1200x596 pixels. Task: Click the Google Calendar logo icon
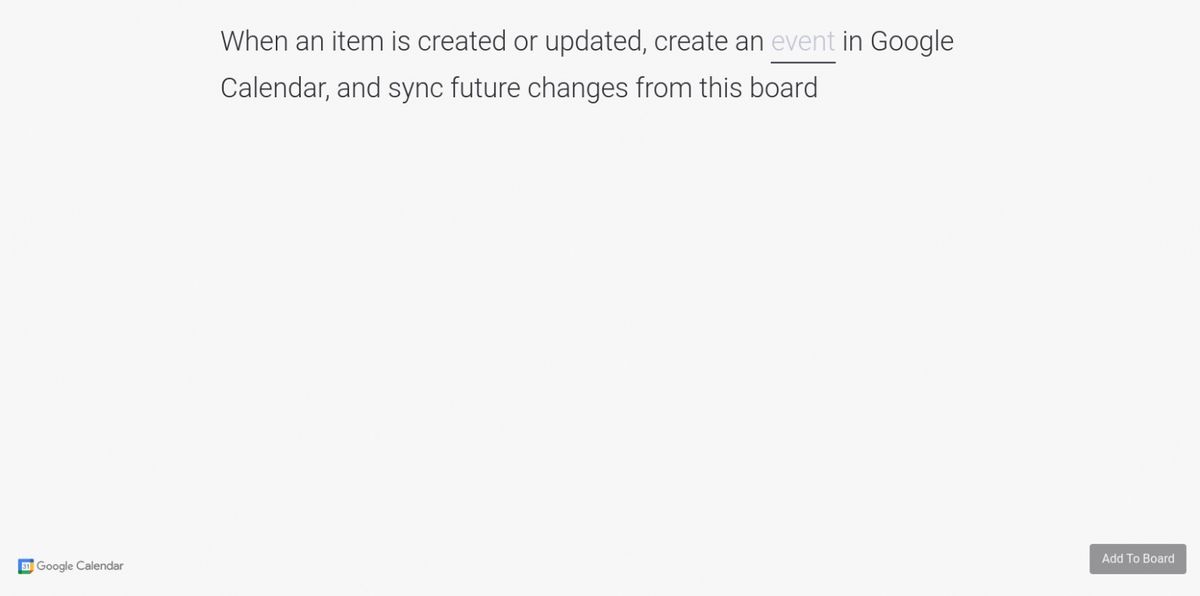tap(26, 566)
